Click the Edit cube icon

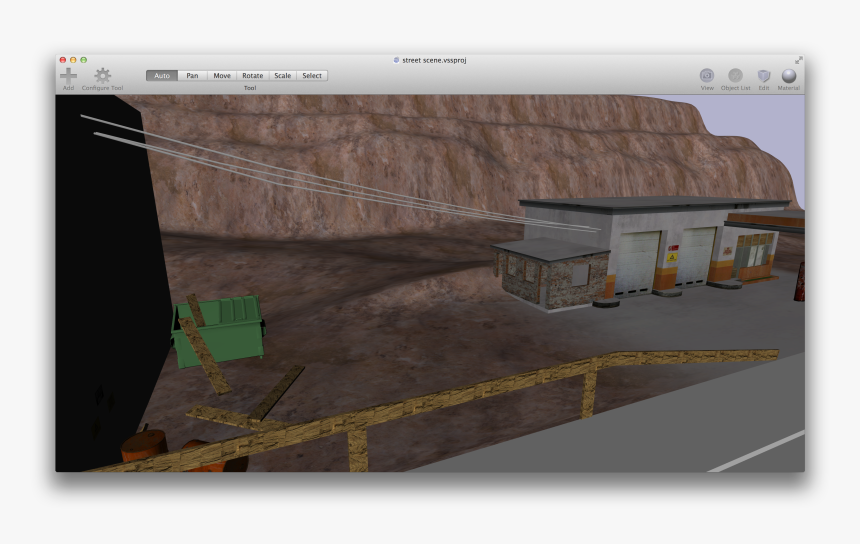[x=764, y=76]
